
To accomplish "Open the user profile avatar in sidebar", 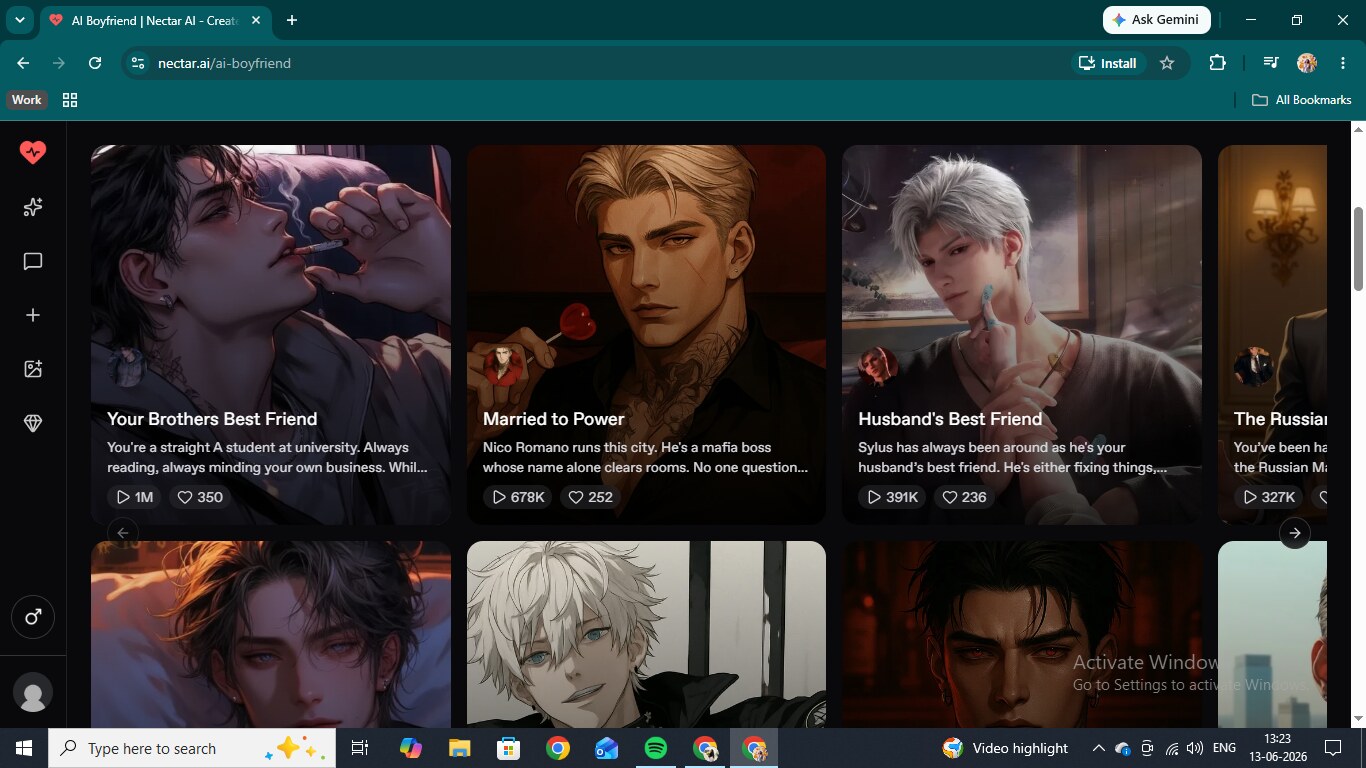I will click(33, 693).
